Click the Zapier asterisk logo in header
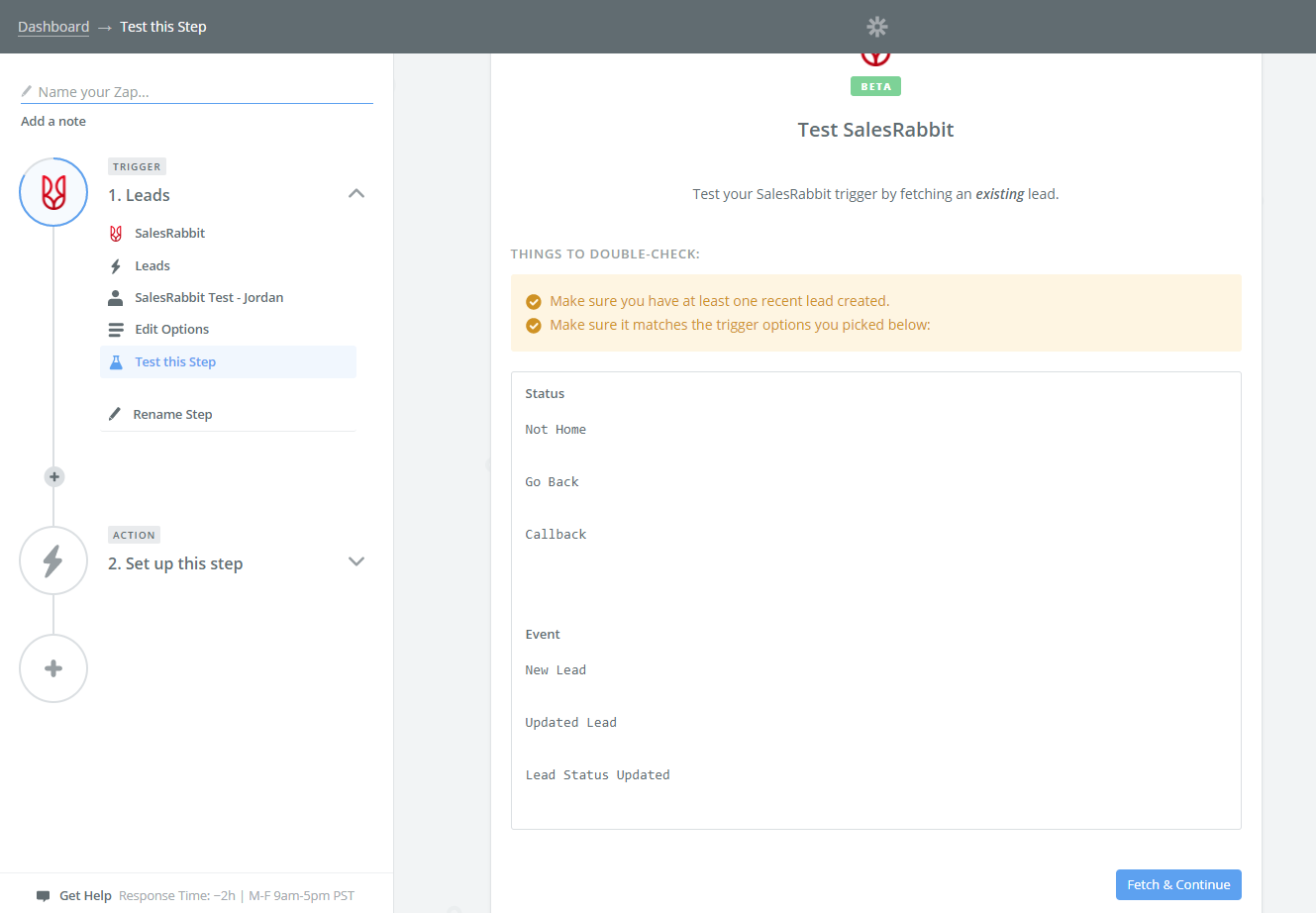Image resolution: width=1316 pixels, height=913 pixels. tap(877, 27)
